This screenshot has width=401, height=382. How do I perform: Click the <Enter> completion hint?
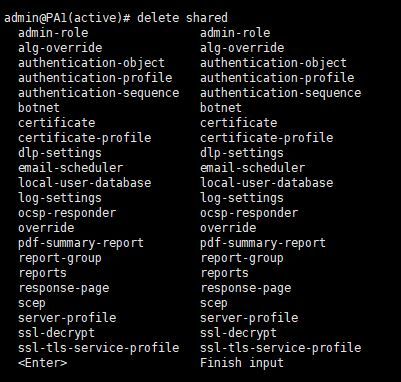click(43, 363)
